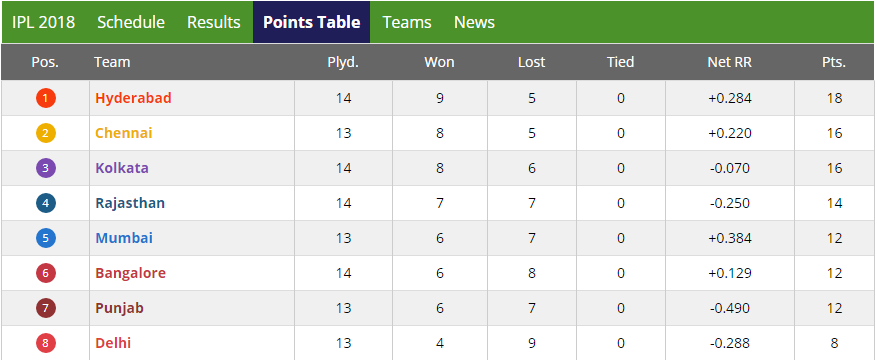Click the yellow position 2 badge
Image resolution: width=877 pixels, height=361 pixels.
click(45, 133)
